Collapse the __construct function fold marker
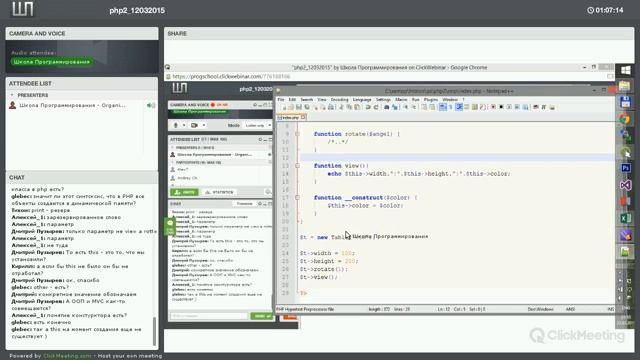The image size is (640, 360). [297, 198]
